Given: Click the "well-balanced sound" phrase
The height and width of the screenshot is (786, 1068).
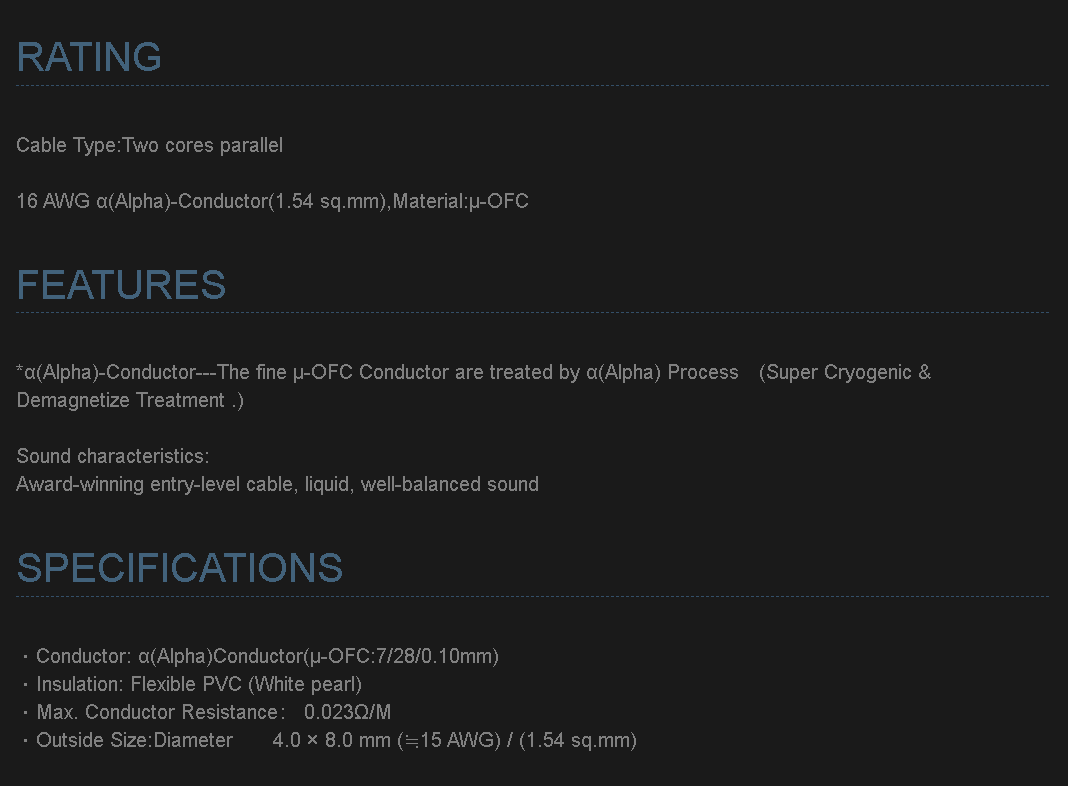Looking at the screenshot, I should (x=450, y=485).
